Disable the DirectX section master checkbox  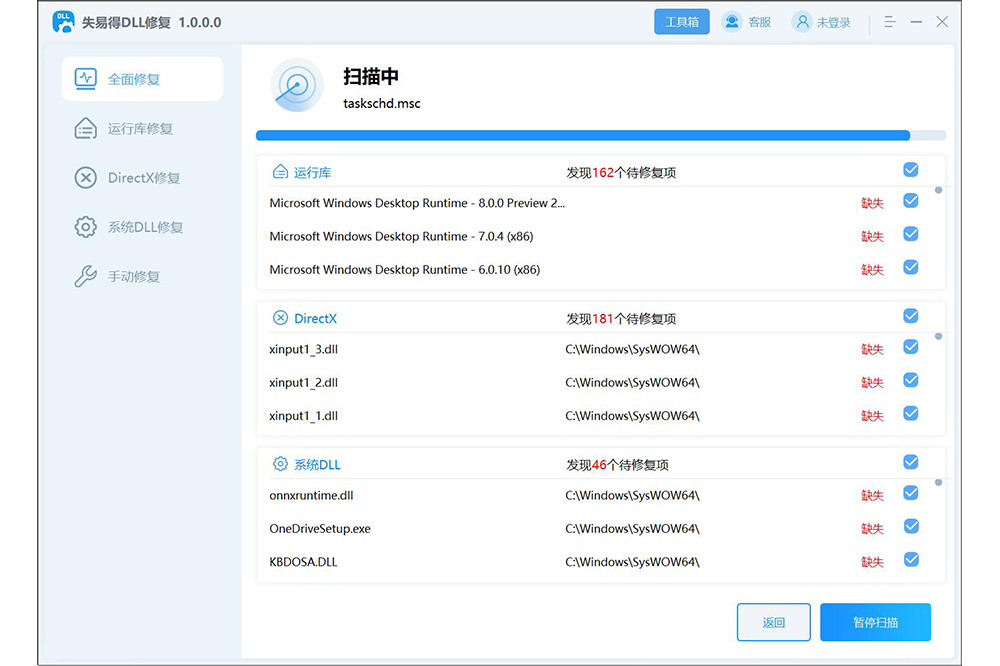(x=911, y=316)
